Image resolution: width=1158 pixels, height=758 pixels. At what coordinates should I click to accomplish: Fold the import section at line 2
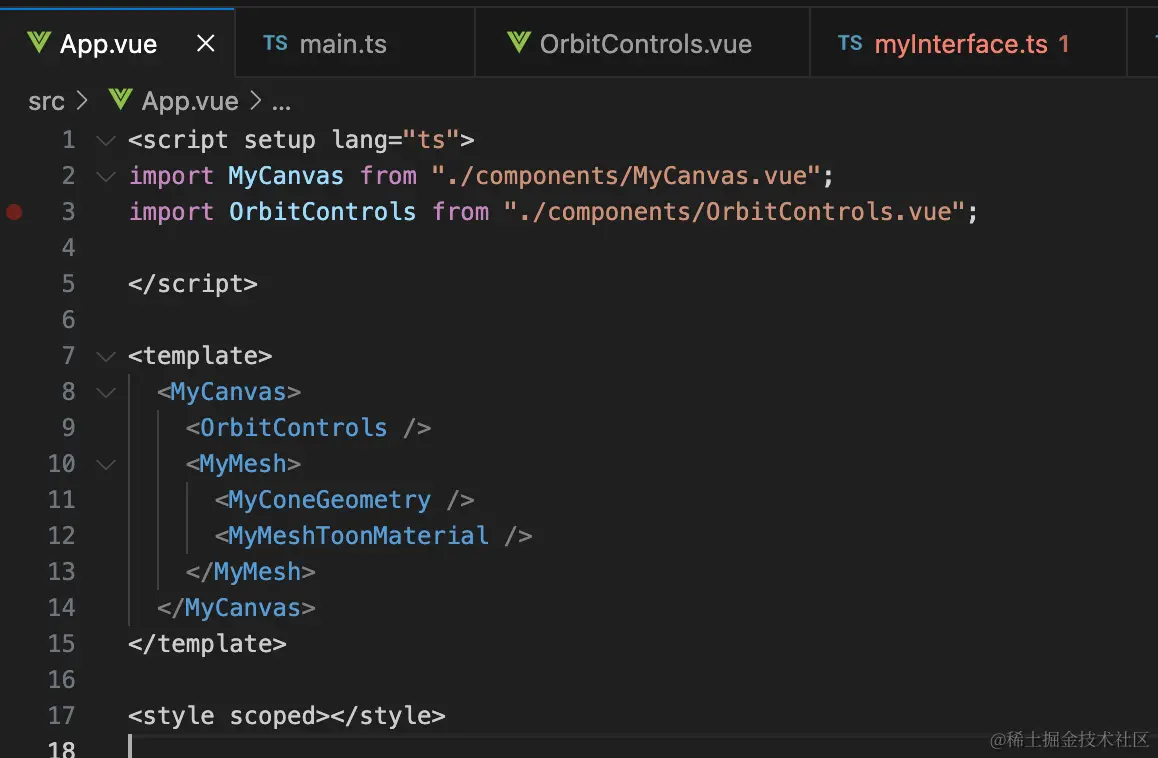click(x=106, y=177)
